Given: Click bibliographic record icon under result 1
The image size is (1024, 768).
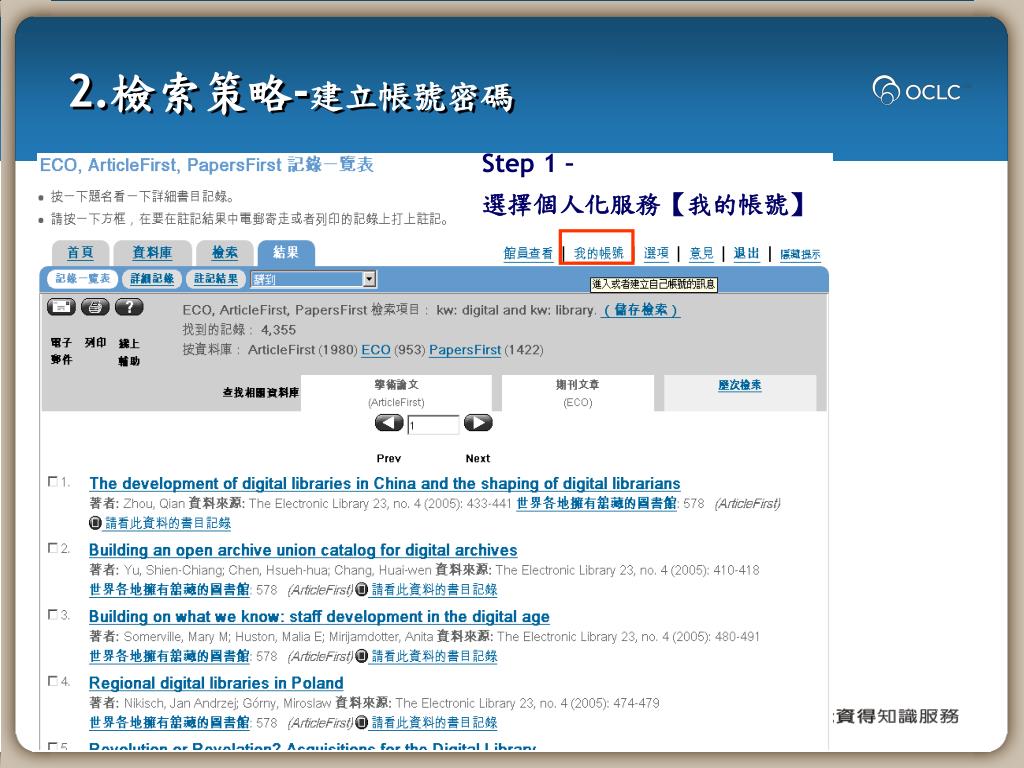Looking at the screenshot, I should click(95, 523).
